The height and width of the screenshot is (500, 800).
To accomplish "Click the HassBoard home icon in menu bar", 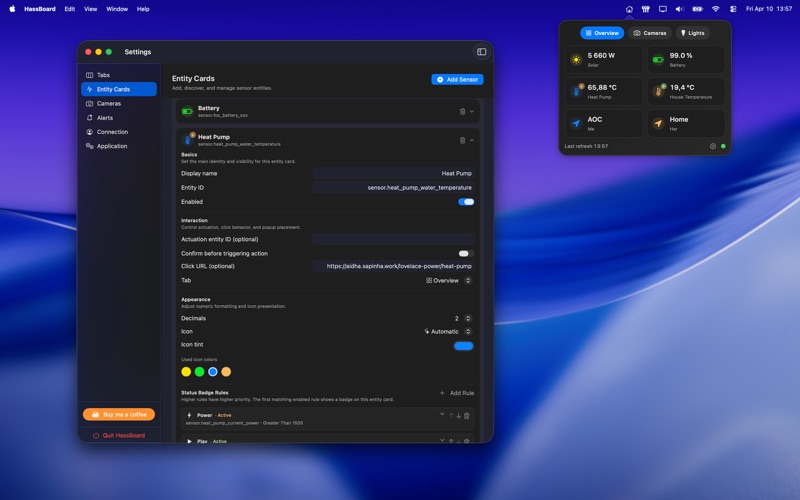I will tap(629, 9).
